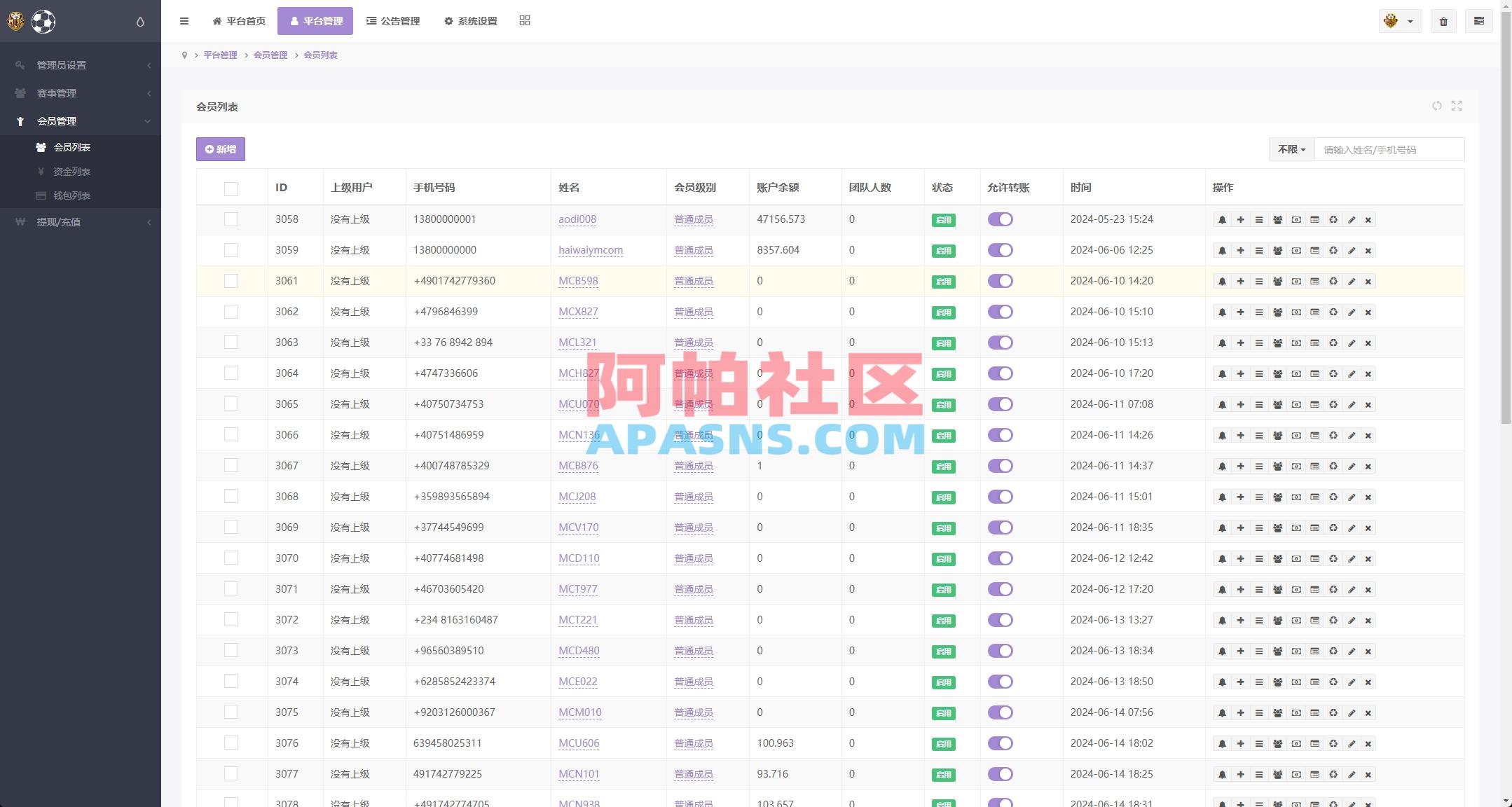This screenshot has height=807, width=1512.
Task: Click the 新增 button to add a member
Action: coord(220,149)
